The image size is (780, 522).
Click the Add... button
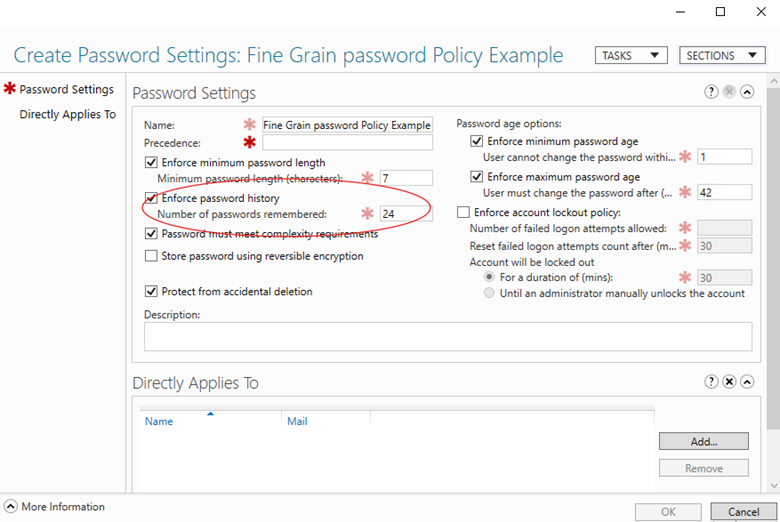(x=703, y=441)
